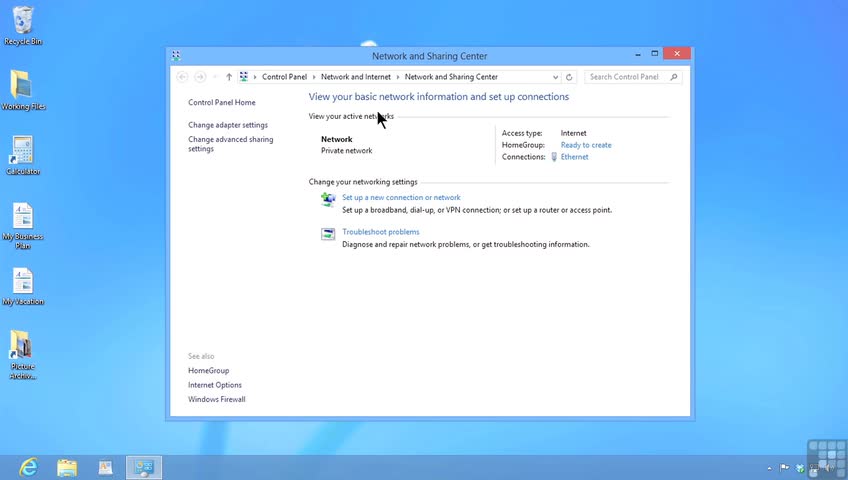Image resolution: width=848 pixels, height=480 pixels.
Task: Open Change advanced sharing settings
Action: click(x=230, y=144)
